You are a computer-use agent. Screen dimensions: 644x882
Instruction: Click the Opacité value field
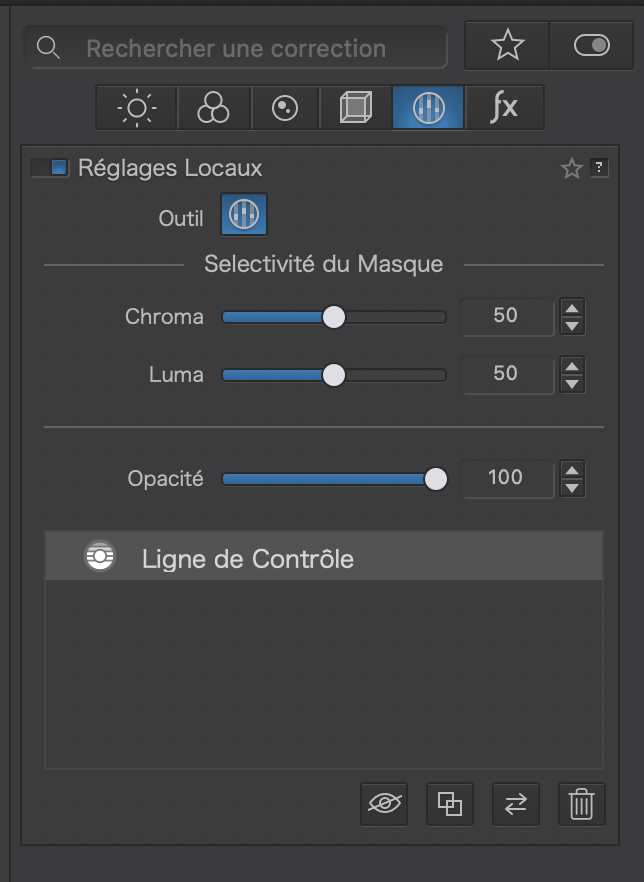click(x=506, y=478)
